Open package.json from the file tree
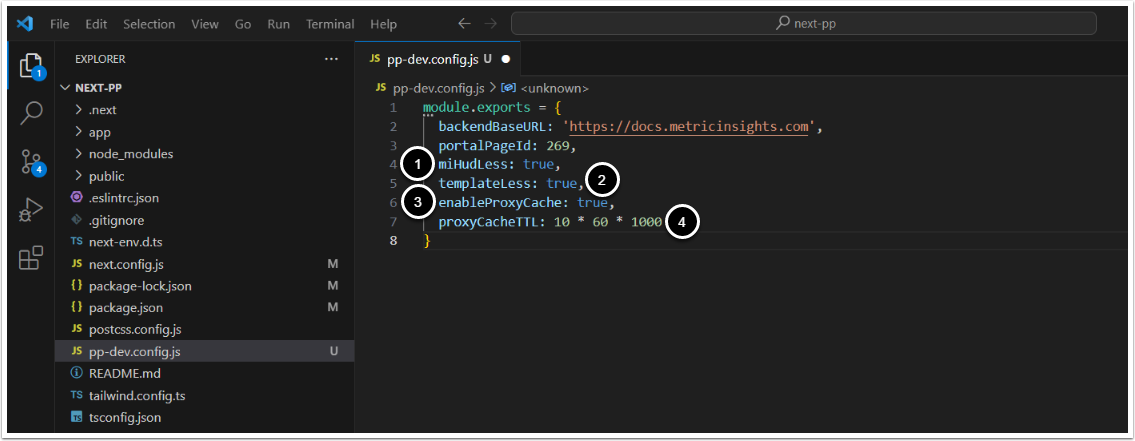The height and width of the screenshot is (441, 1135). (126, 308)
